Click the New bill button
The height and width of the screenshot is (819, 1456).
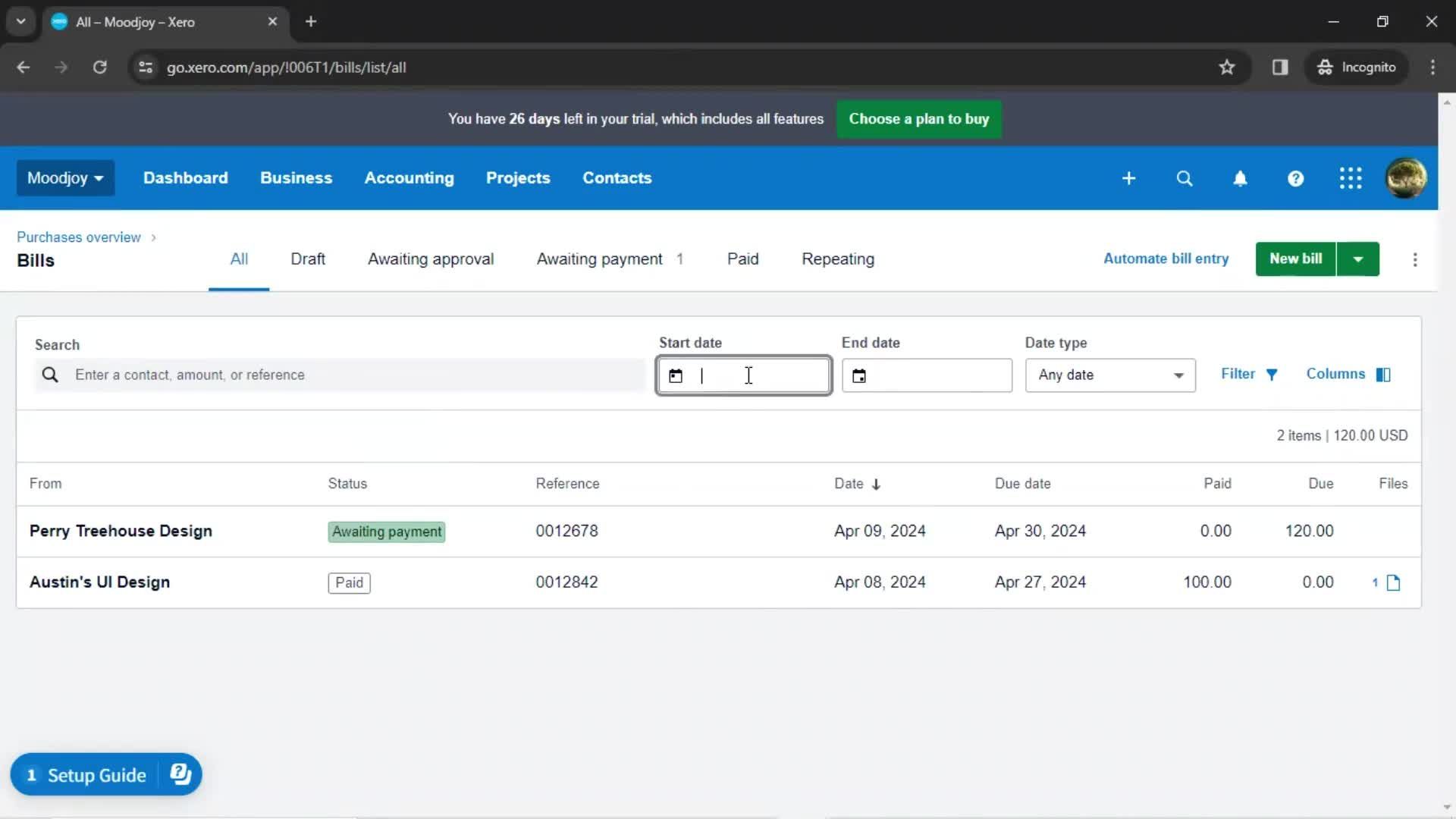click(1295, 259)
